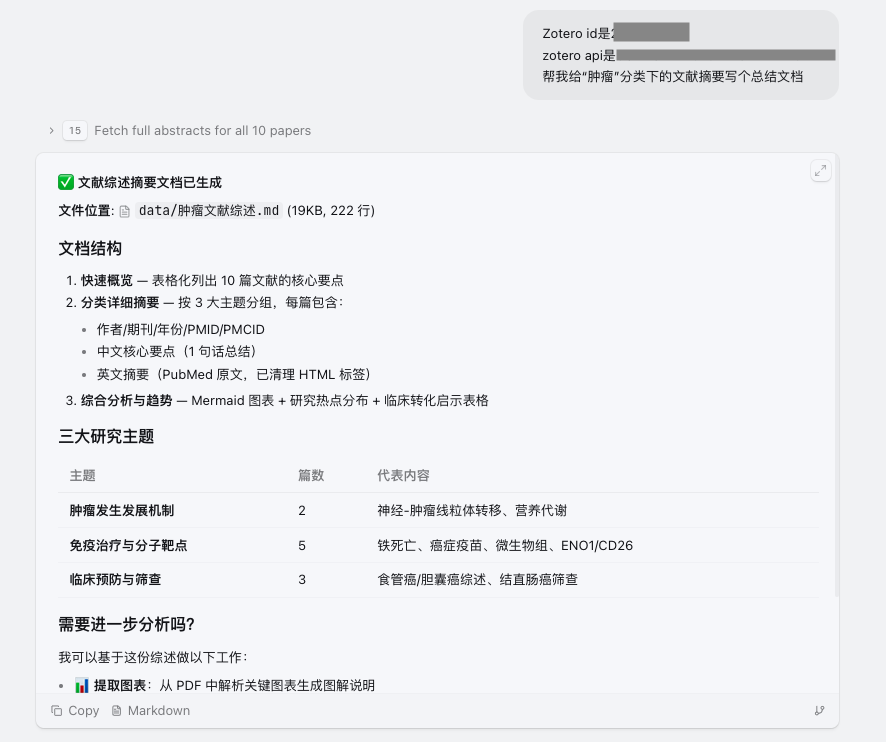
Task: Click count '2' in 肿瘤发生发展机制 row
Action: coord(302,510)
